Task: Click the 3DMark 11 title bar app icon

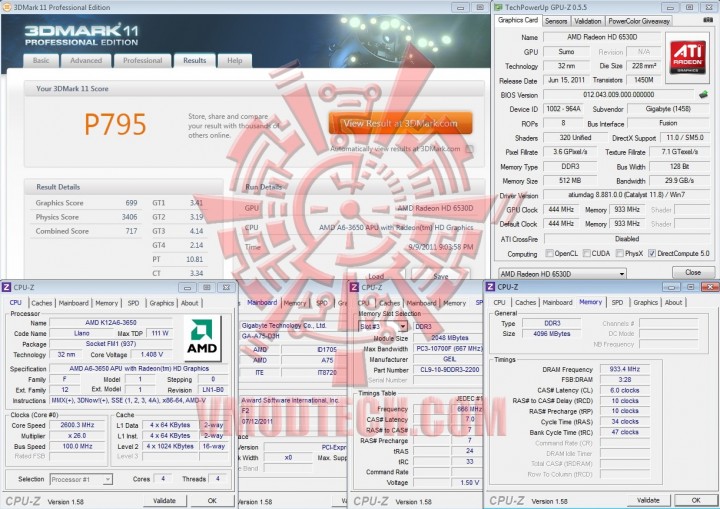Action: [6, 7]
